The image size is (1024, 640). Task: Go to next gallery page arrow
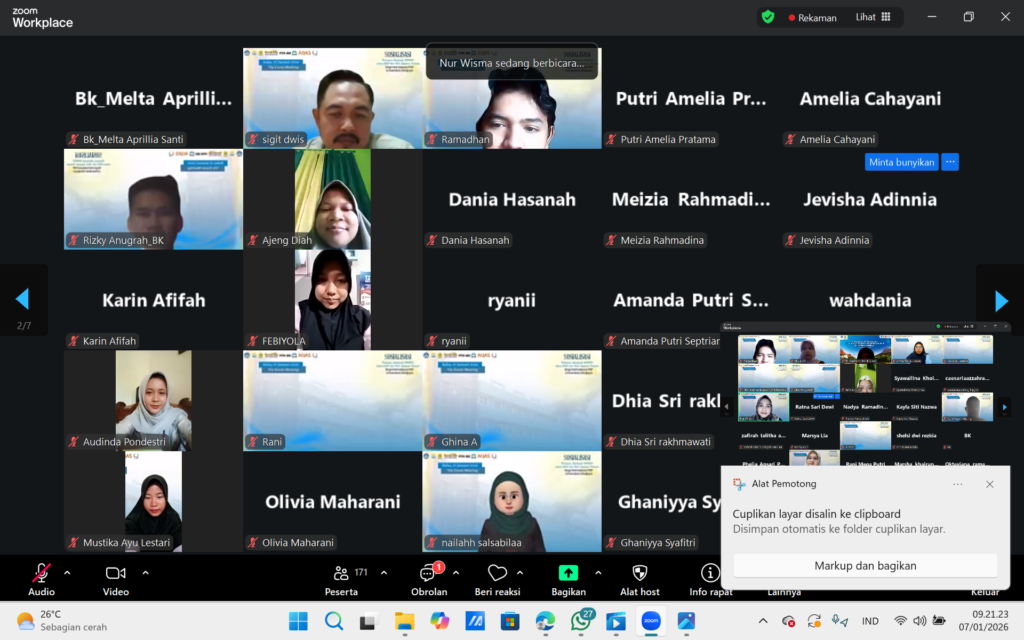pos(1001,300)
